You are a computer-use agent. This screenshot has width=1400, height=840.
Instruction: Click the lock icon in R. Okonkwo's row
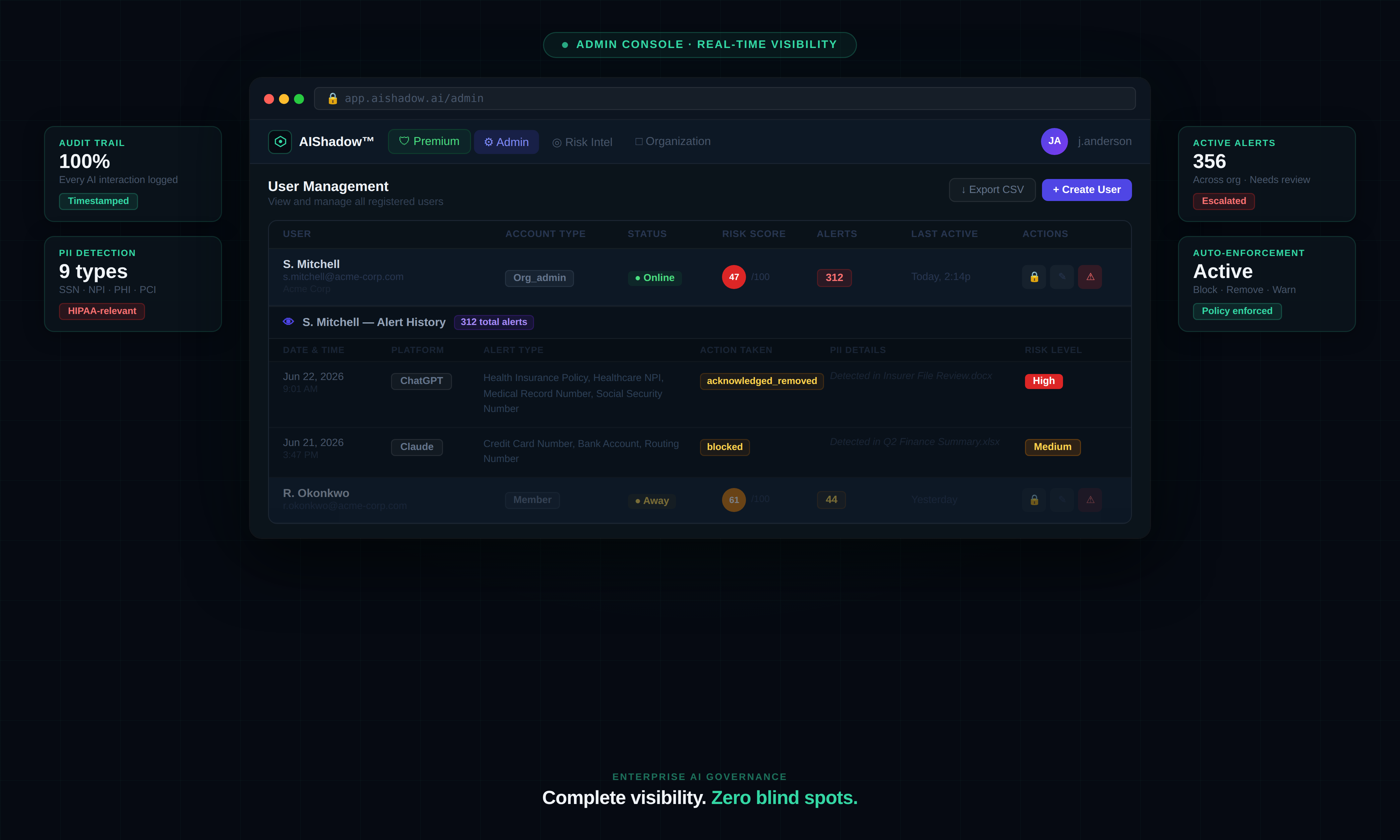[x=1034, y=500]
